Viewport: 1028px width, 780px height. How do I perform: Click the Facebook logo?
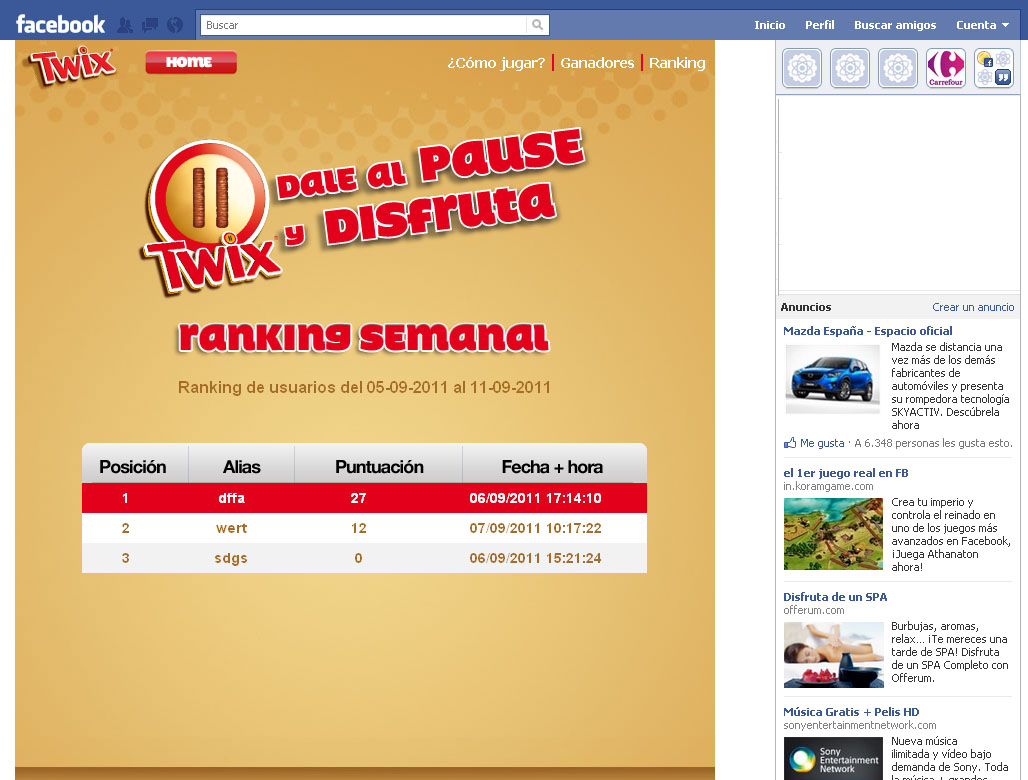(x=60, y=25)
